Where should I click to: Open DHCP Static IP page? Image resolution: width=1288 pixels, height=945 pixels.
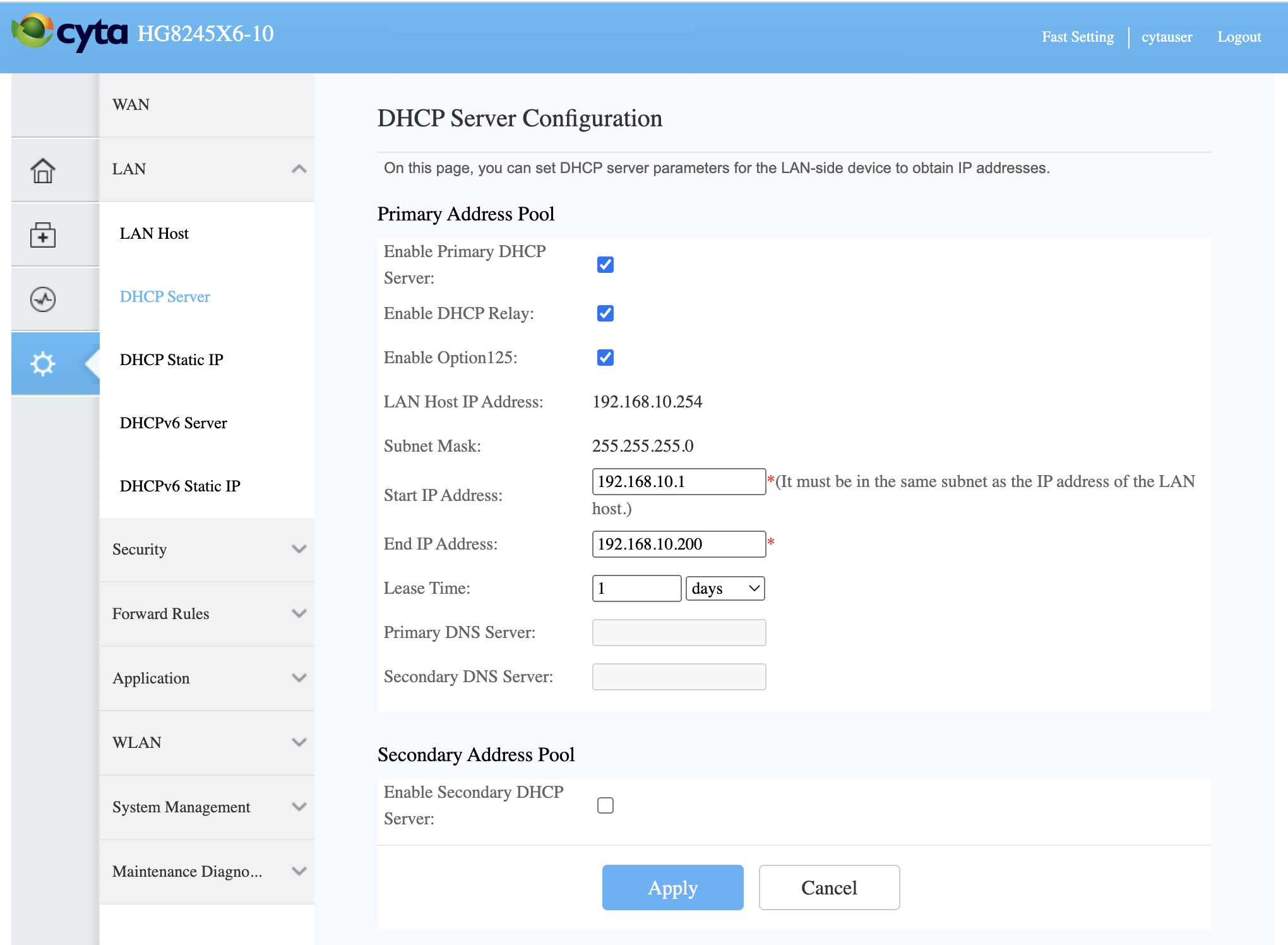coord(172,360)
